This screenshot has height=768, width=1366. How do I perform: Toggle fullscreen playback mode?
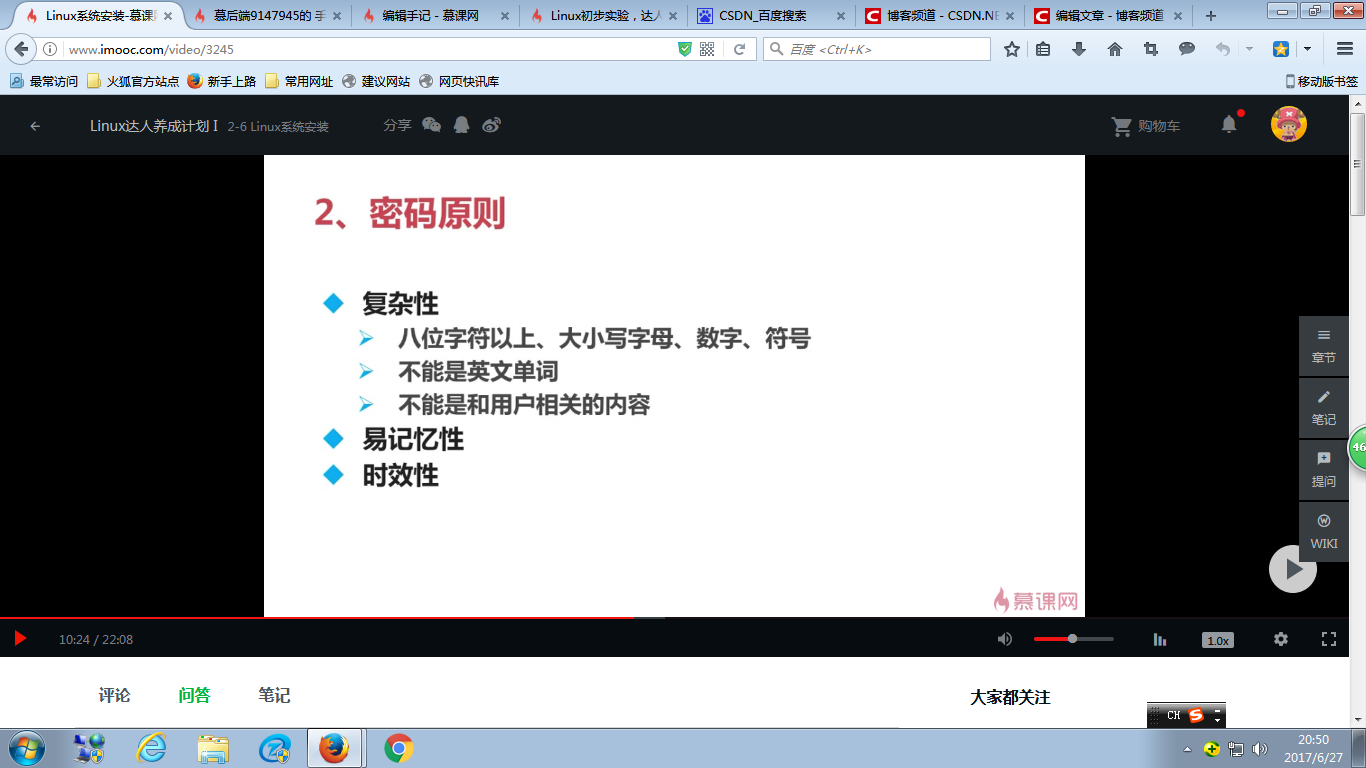coord(1329,638)
